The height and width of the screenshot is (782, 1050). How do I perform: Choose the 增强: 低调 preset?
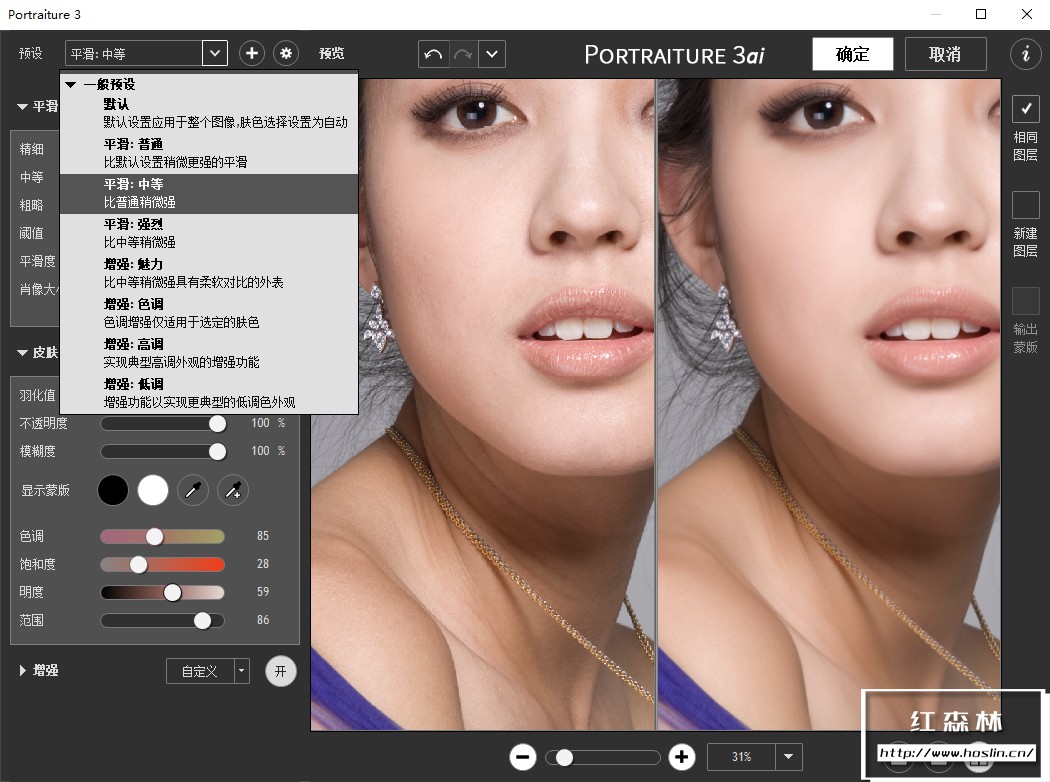(209, 394)
